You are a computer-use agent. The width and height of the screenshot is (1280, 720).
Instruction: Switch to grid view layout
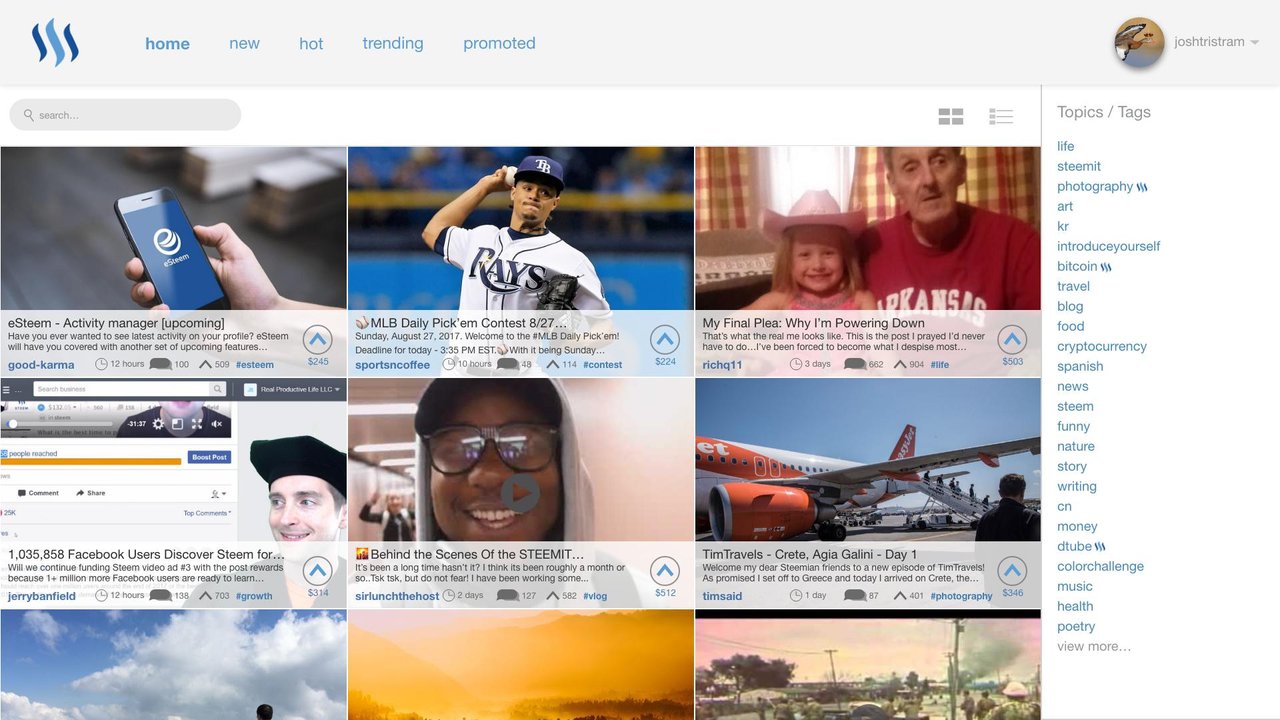point(951,117)
